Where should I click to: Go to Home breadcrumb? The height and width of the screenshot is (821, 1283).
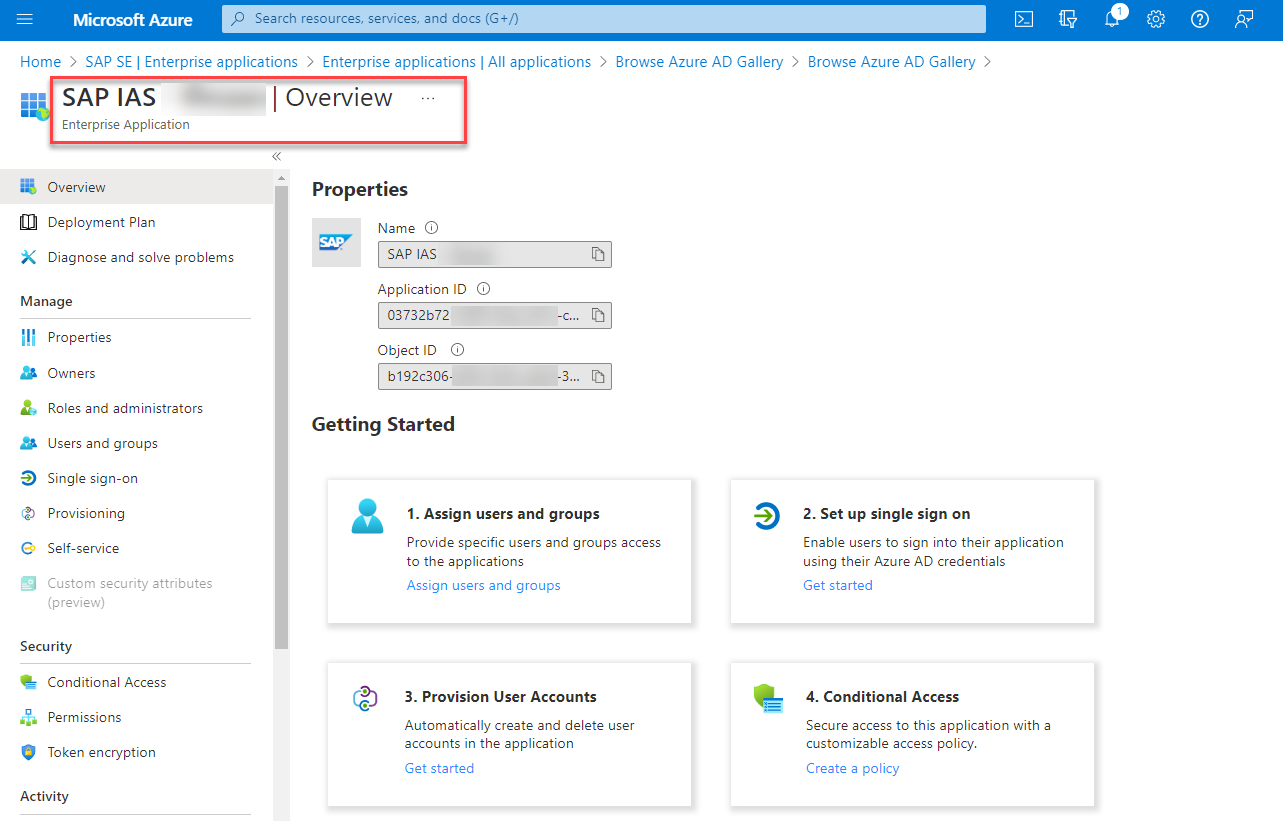40,62
